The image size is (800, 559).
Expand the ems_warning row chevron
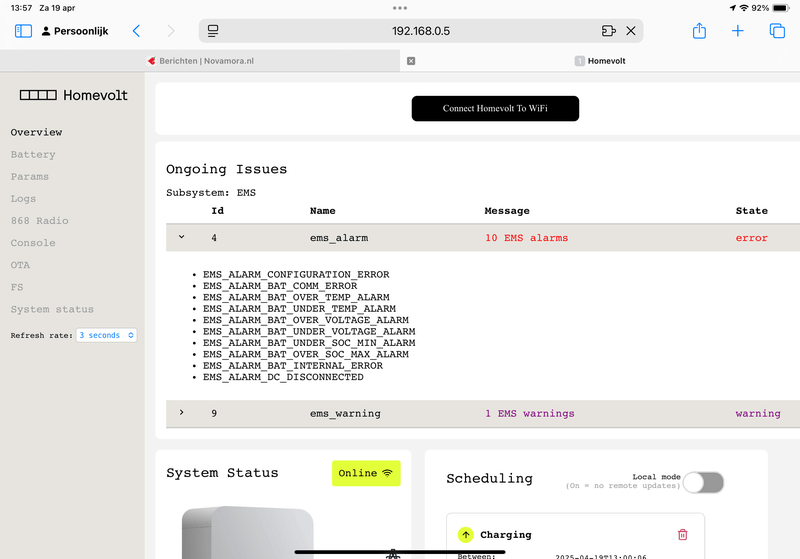click(181, 412)
